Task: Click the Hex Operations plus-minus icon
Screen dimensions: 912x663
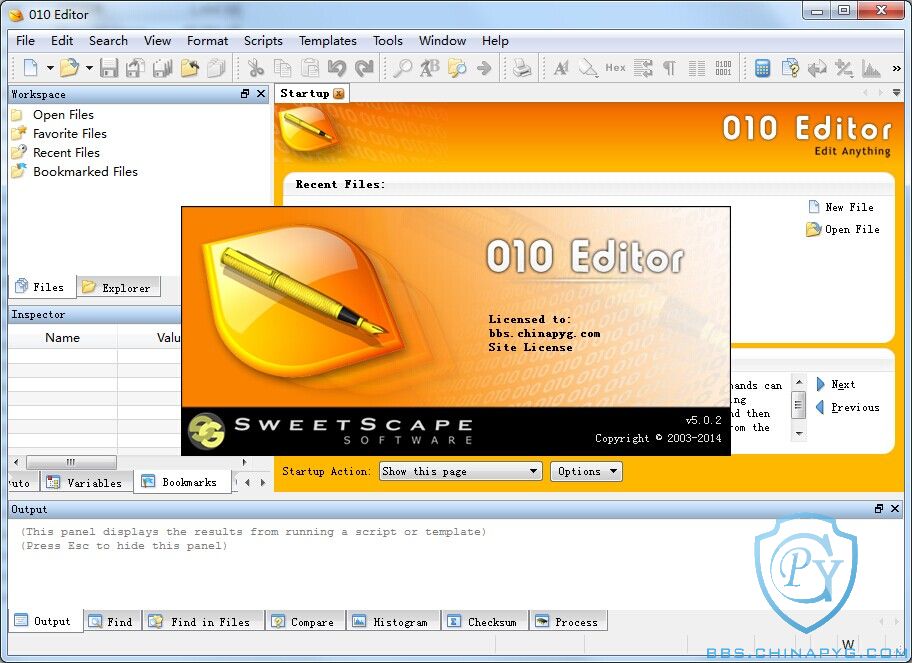Action: (x=844, y=68)
